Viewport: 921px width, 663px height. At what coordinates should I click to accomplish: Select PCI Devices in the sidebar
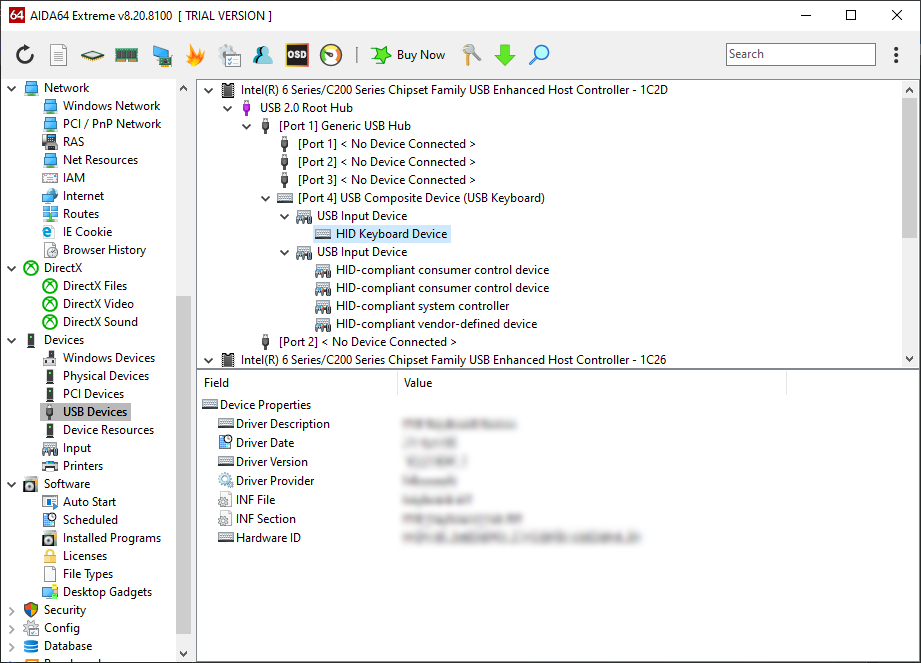tap(93, 394)
